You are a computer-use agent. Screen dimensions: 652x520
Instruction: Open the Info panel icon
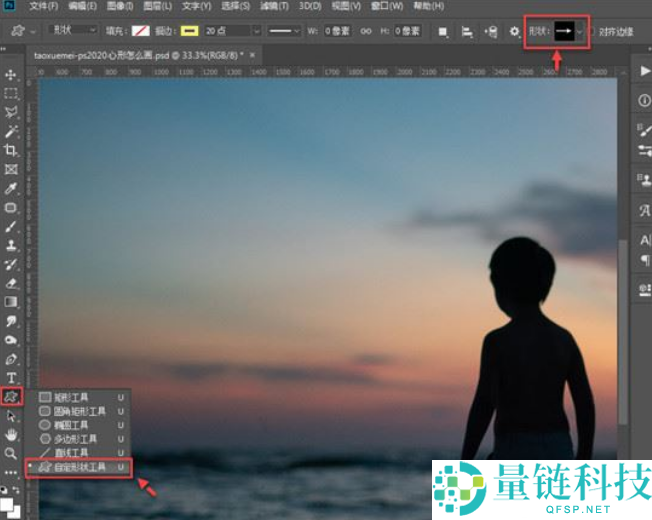pos(644,100)
